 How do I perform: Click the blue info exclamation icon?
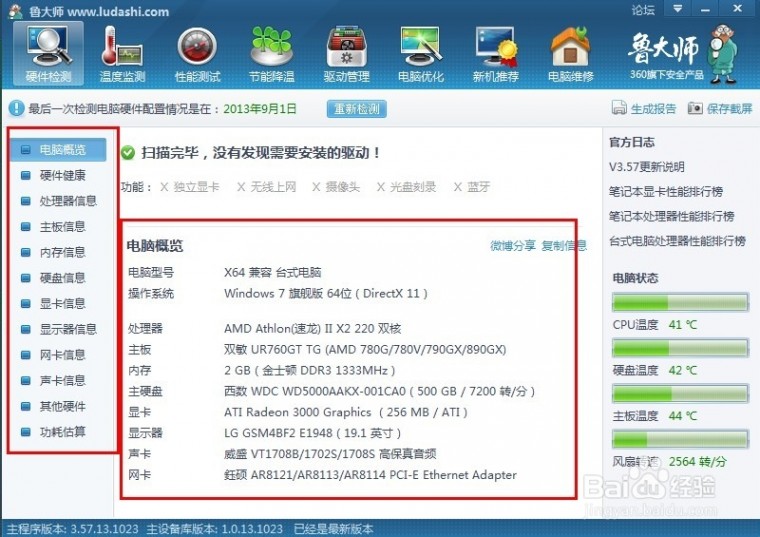[x=16, y=108]
